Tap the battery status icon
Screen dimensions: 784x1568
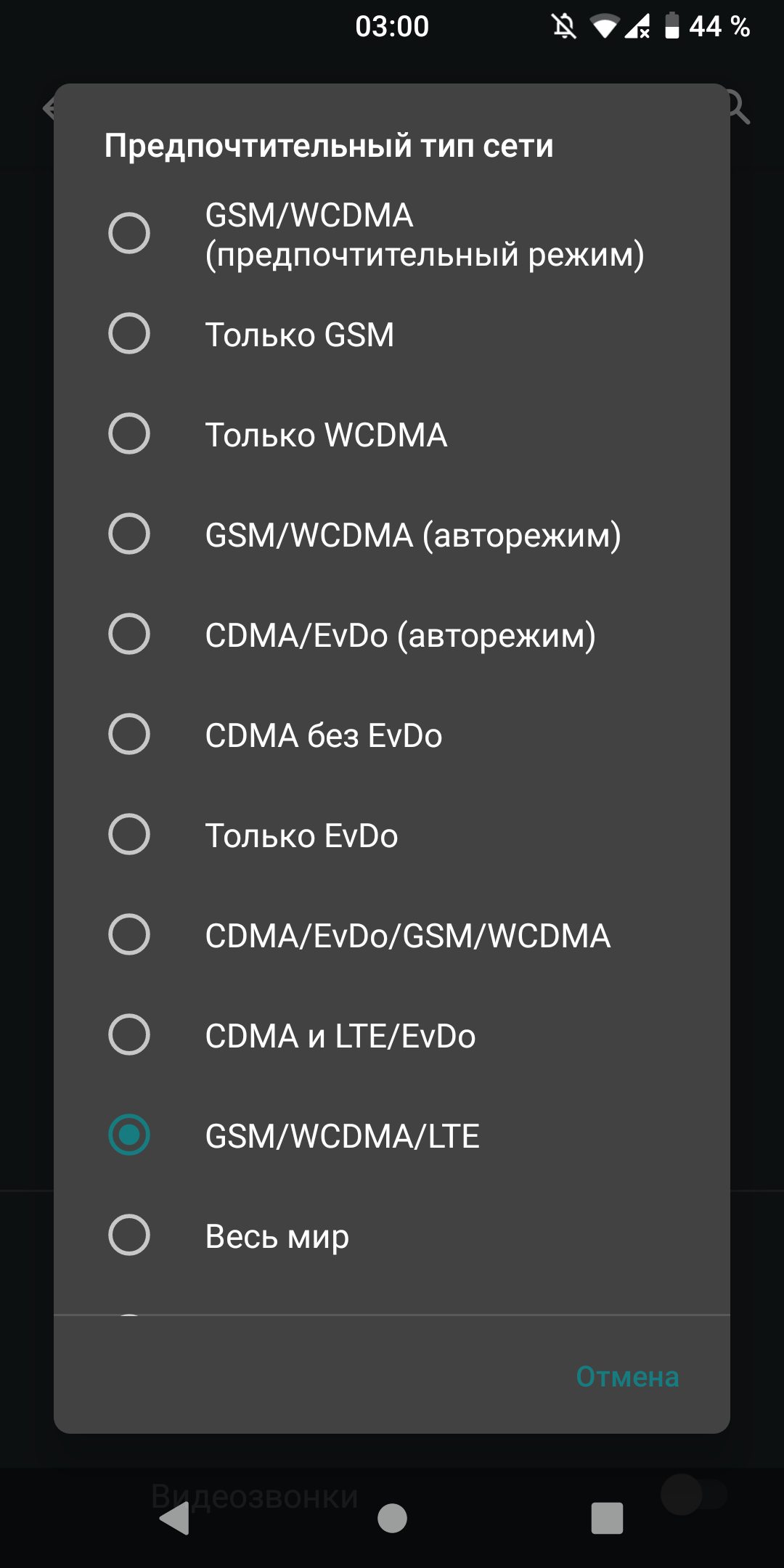click(x=672, y=26)
